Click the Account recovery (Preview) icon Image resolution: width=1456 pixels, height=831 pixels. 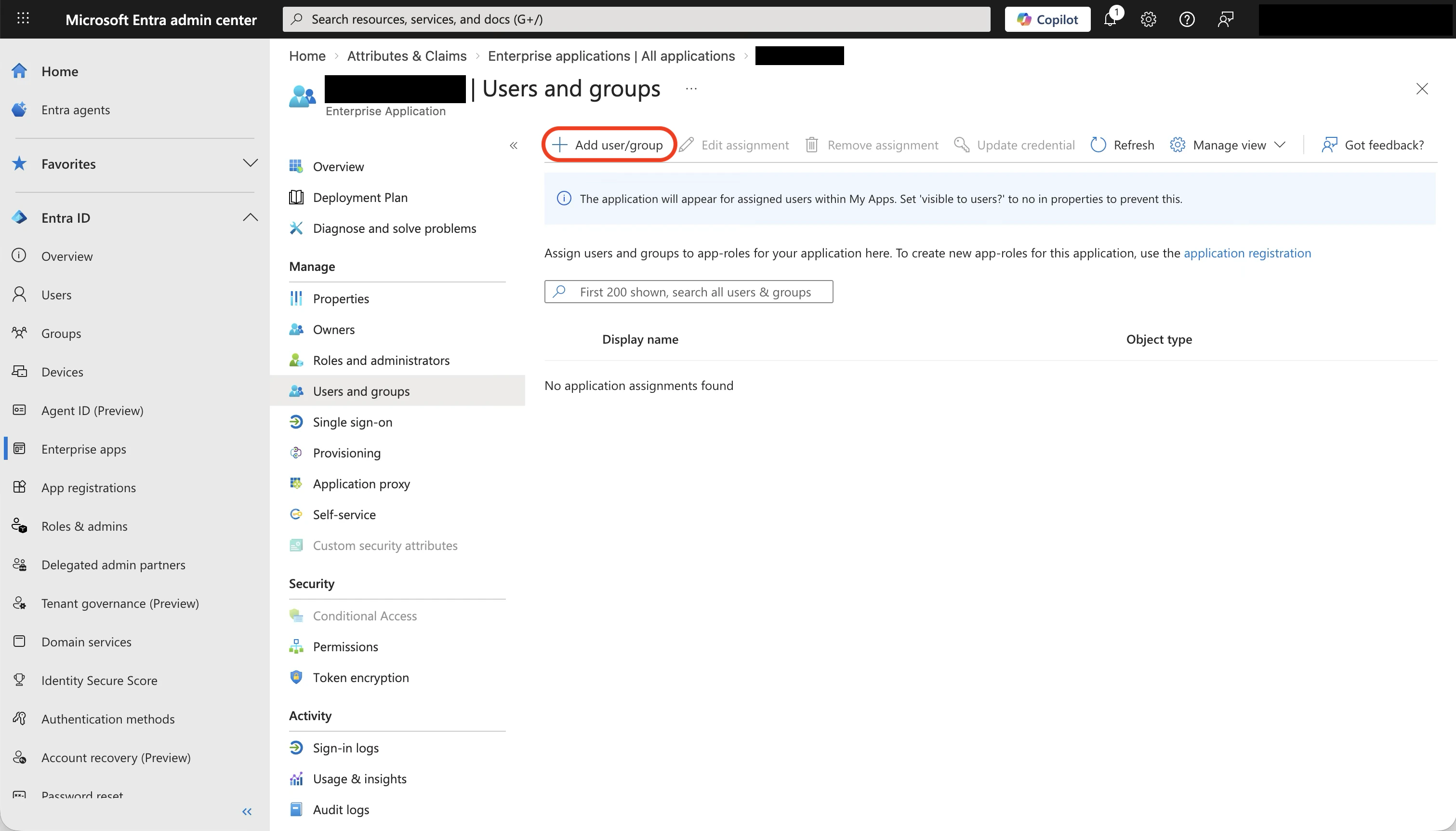click(x=19, y=757)
